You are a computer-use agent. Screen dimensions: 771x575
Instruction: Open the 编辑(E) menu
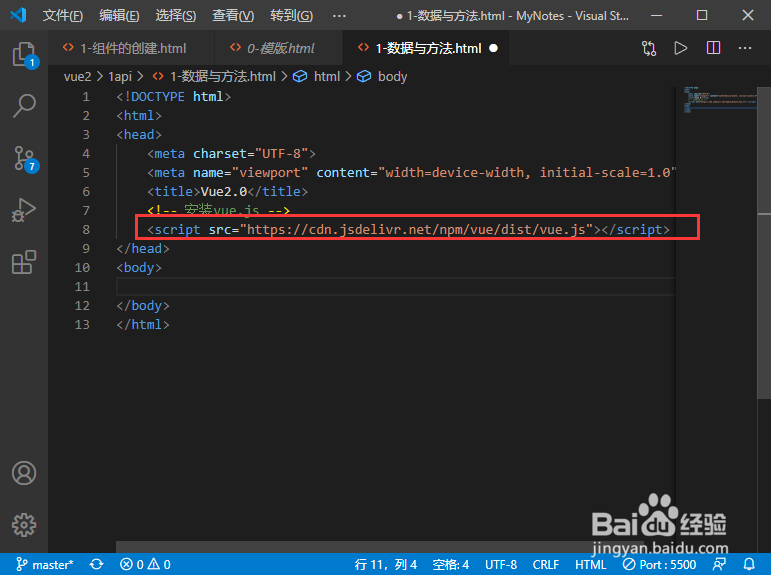point(119,16)
